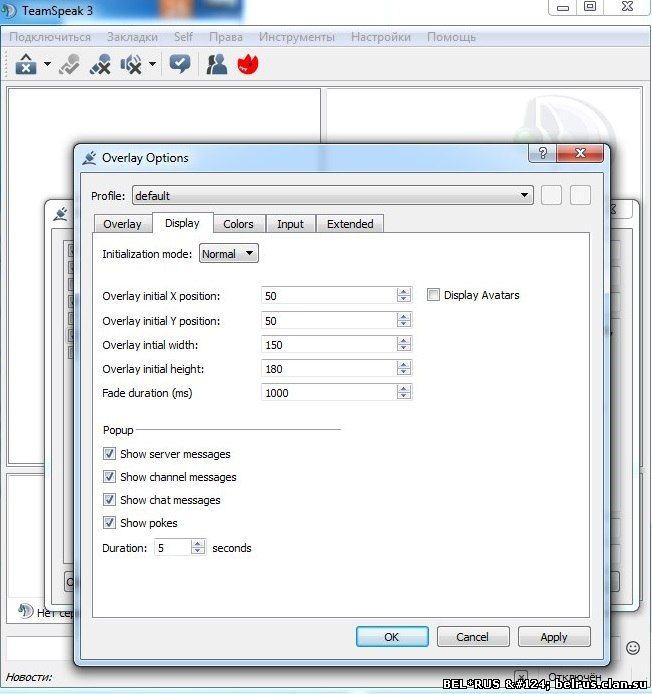Screen dimensions: 652x694
Task: Uncheck Show chat messages
Action: [109, 500]
